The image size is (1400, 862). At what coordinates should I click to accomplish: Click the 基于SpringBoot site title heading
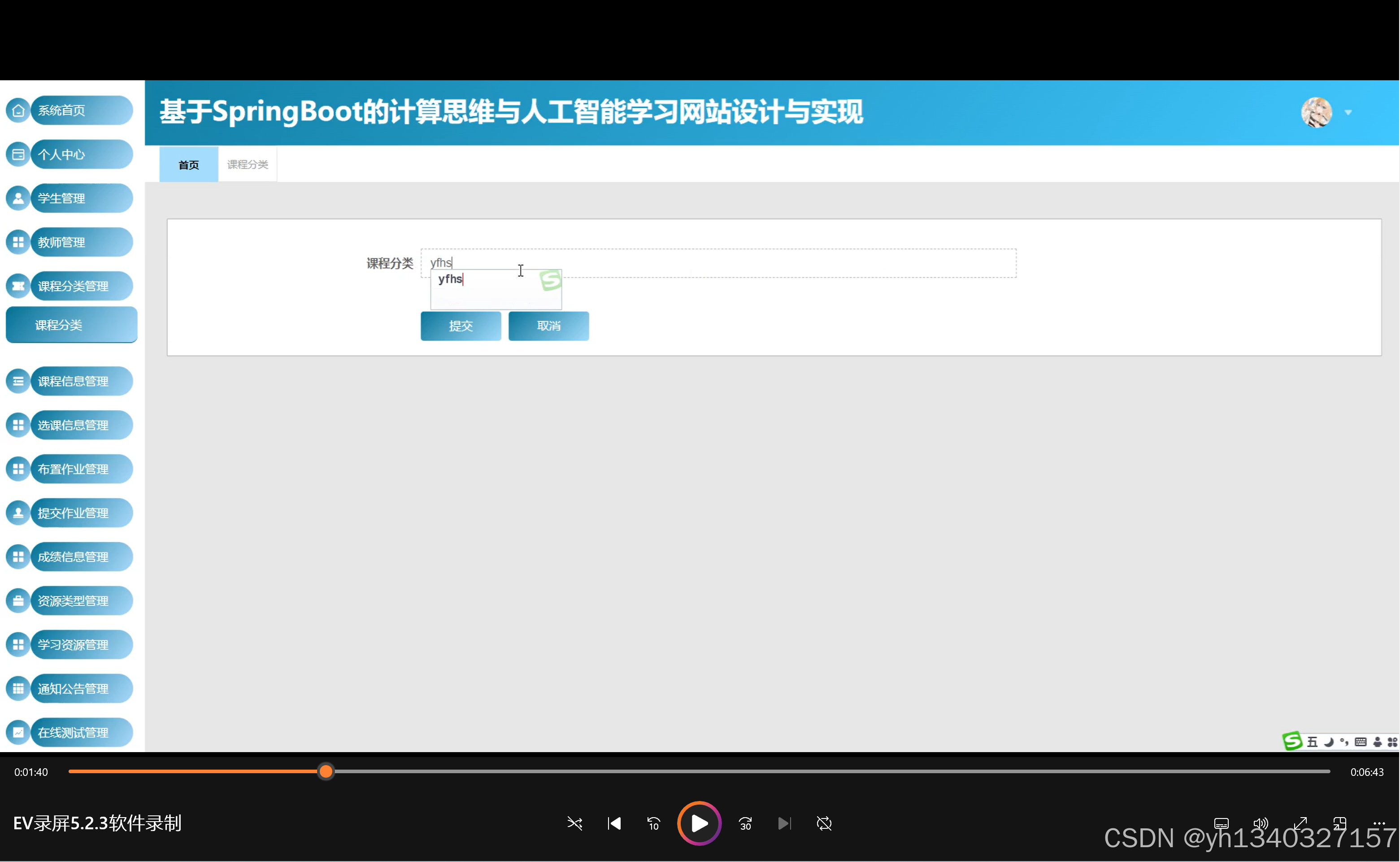pos(511,112)
